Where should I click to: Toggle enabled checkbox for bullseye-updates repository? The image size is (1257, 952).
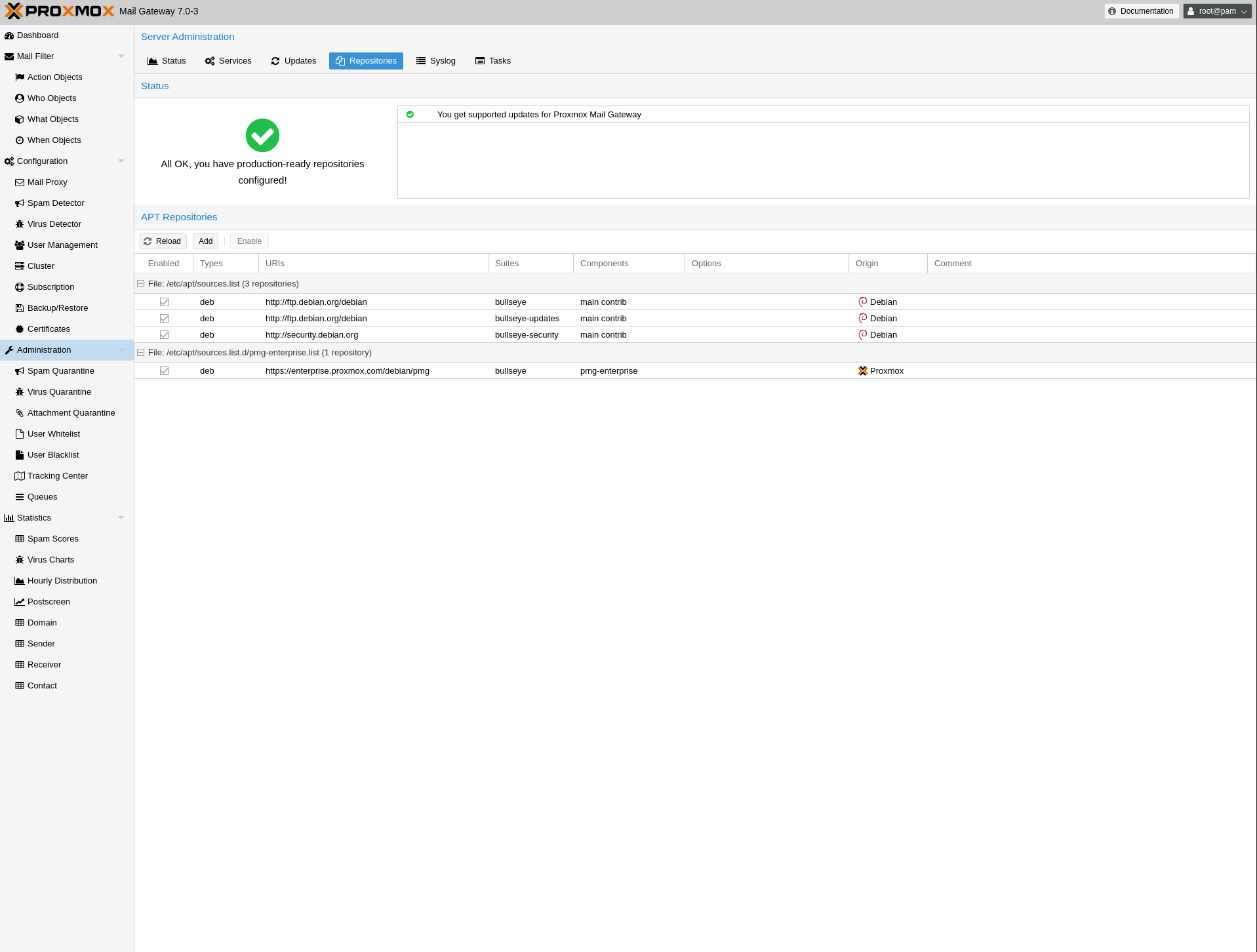coord(164,319)
